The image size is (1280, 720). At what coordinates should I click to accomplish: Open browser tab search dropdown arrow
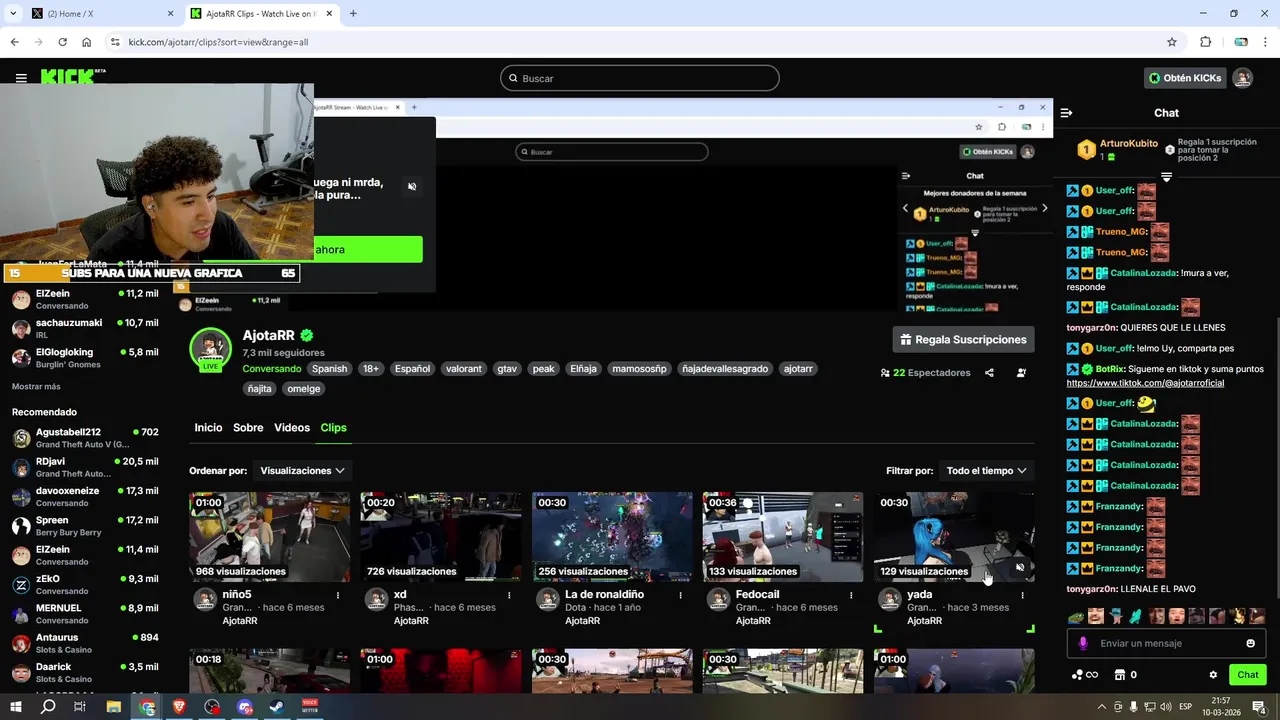pos(13,13)
